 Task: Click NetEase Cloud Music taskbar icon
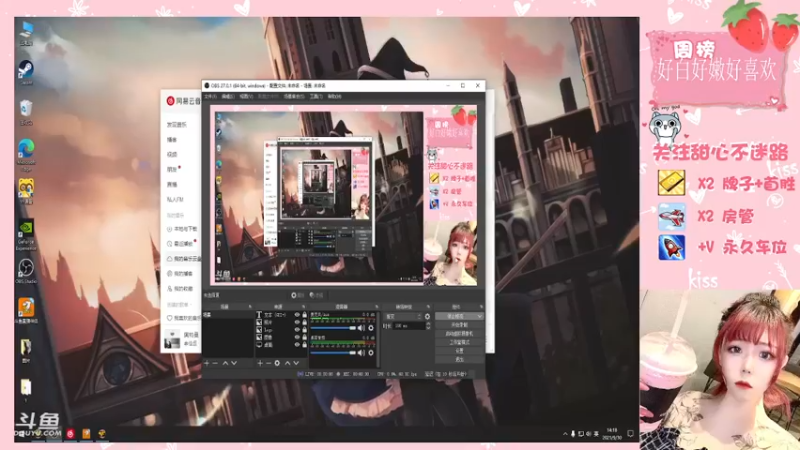pyautogui.click(x=70, y=434)
